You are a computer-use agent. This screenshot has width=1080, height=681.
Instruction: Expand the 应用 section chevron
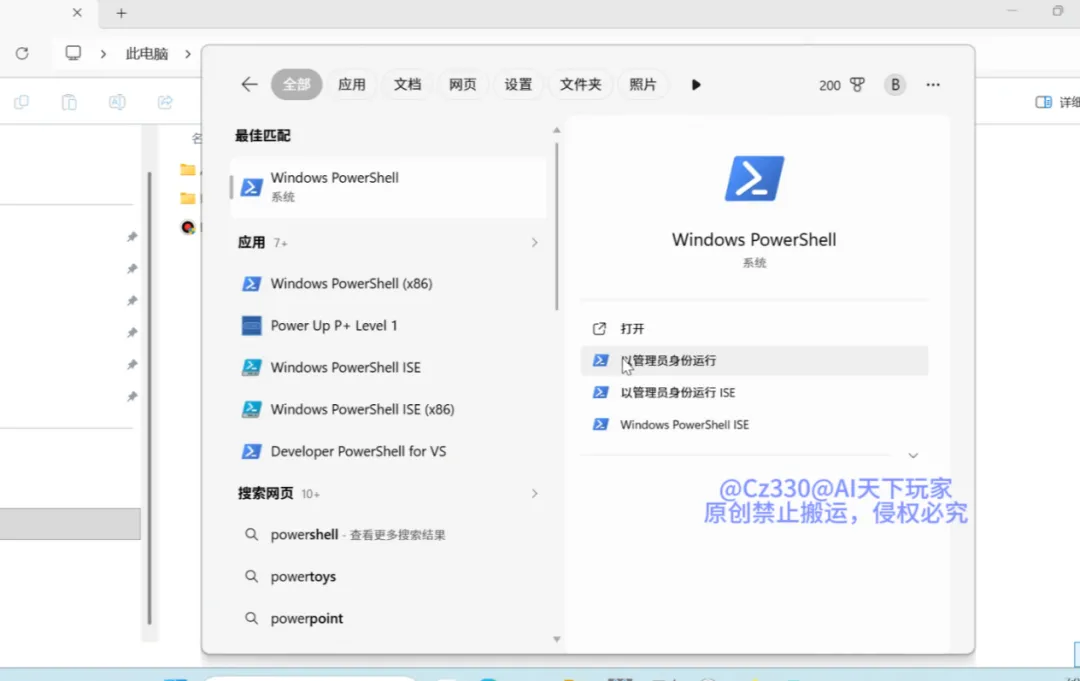click(534, 242)
